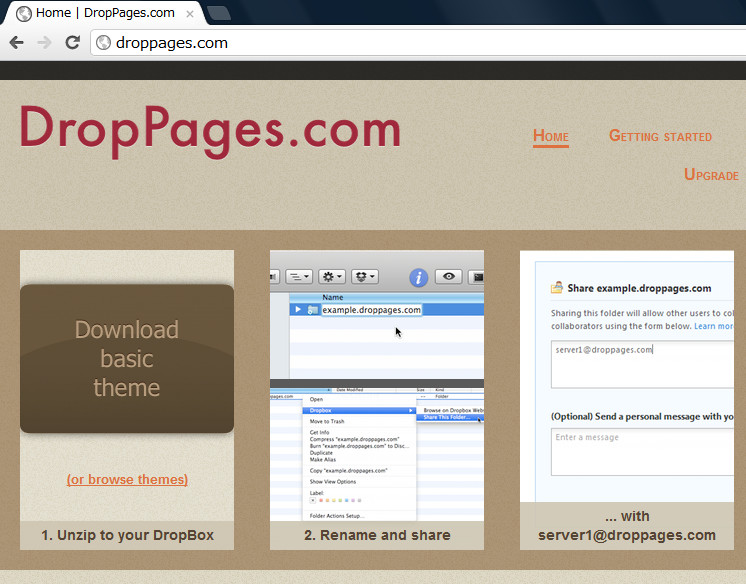Screen dimensions: 746x584
Task: Open the Home navigation link
Action: click(550, 137)
